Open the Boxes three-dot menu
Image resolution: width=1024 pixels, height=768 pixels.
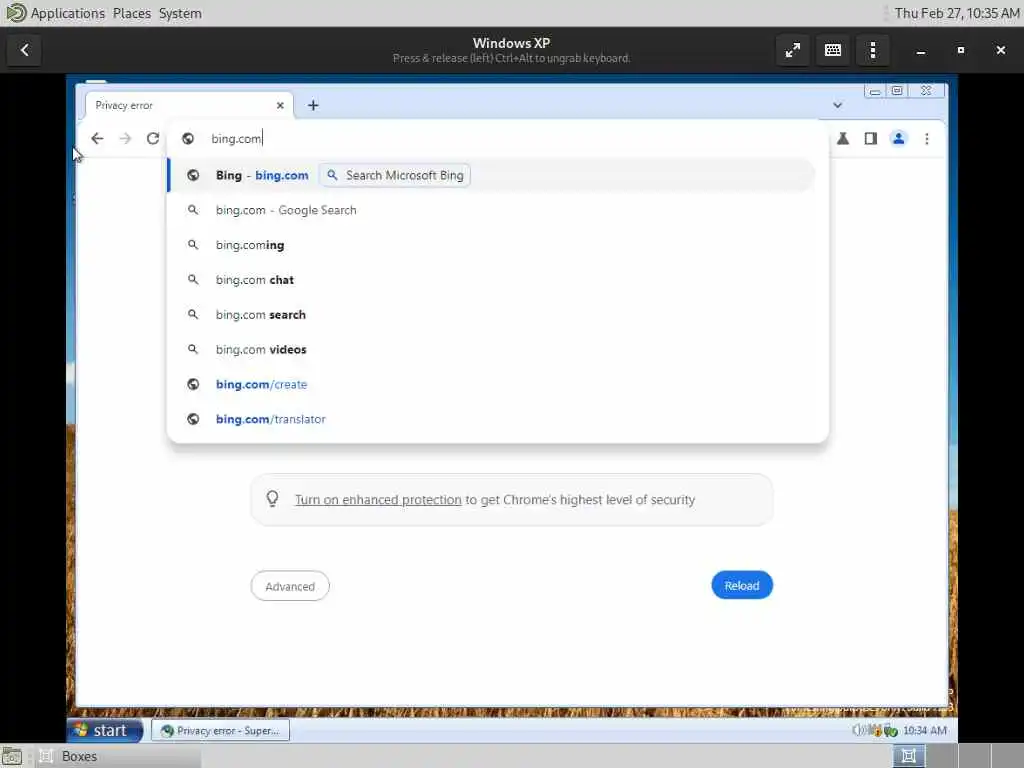point(872,50)
